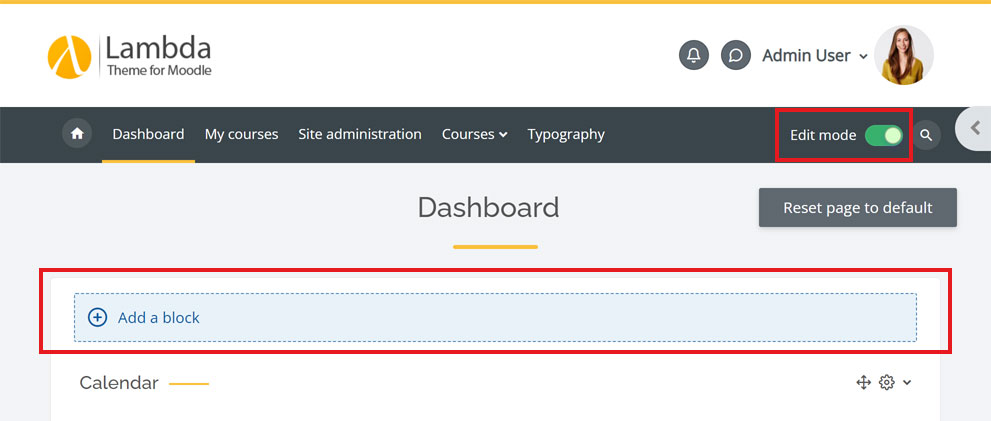991x421 pixels.
Task: Click the Admin User profile picture
Action: click(x=903, y=55)
